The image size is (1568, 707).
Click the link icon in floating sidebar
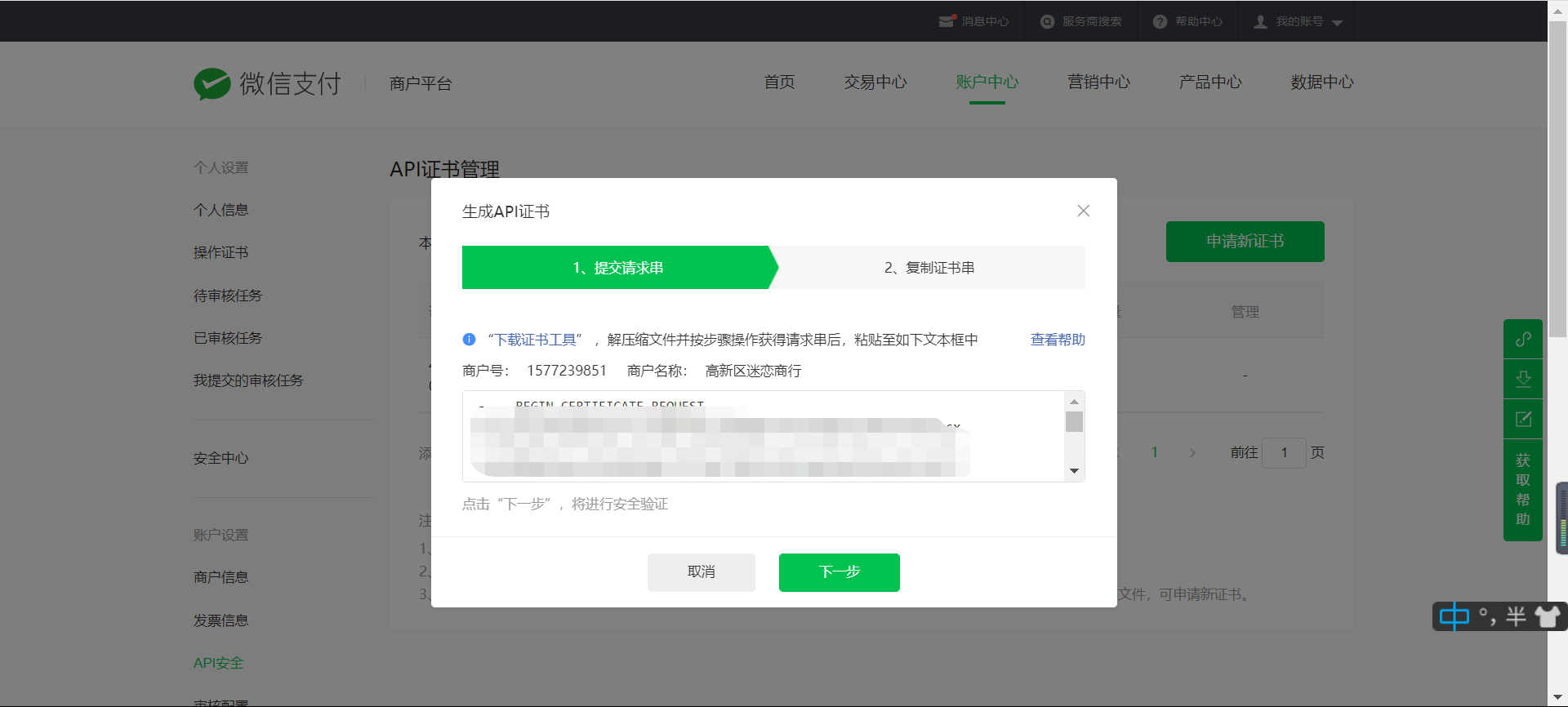click(1523, 339)
